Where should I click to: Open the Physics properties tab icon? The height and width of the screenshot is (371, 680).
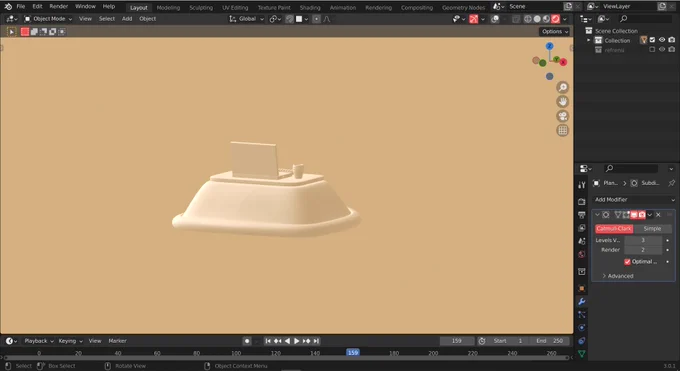(582, 328)
